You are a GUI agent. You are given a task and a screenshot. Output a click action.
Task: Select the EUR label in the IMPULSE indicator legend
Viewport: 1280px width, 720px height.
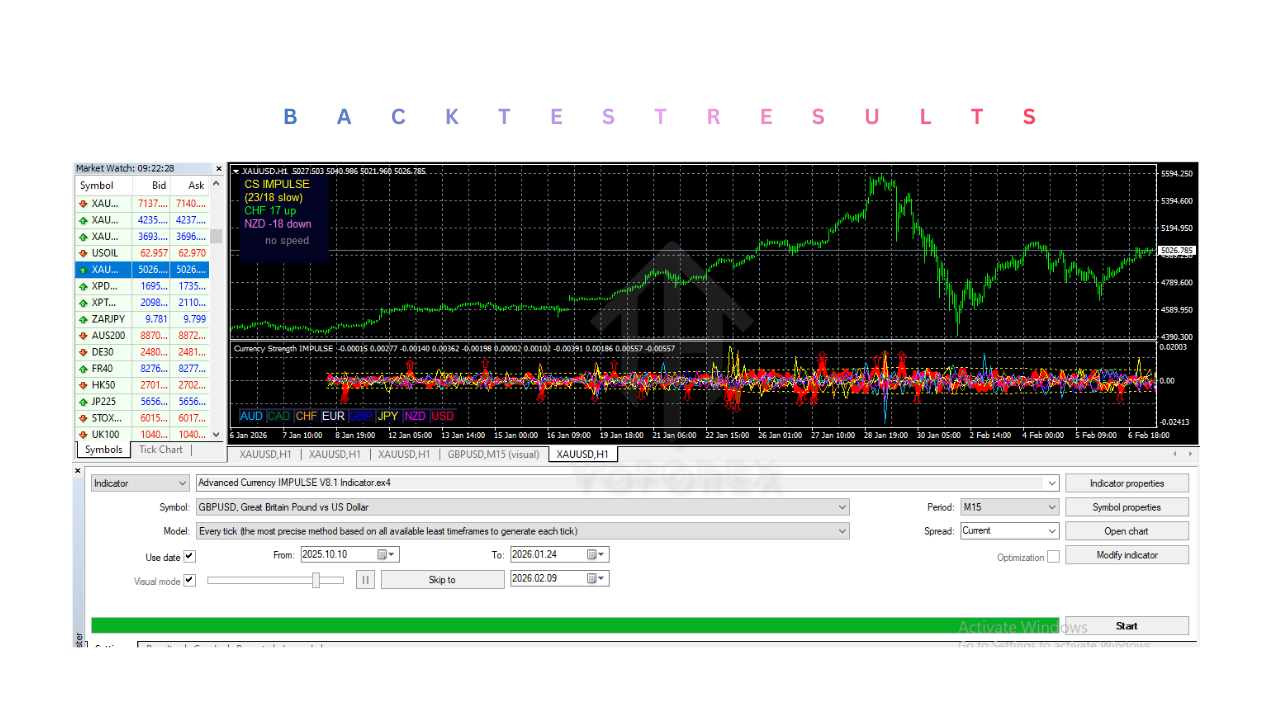point(333,416)
